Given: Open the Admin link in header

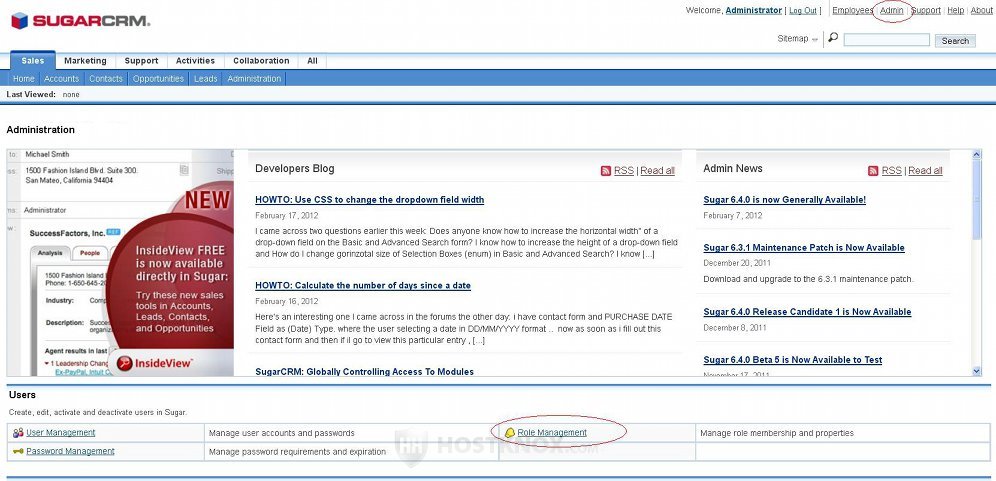Looking at the screenshot, I should pos(891,10).
